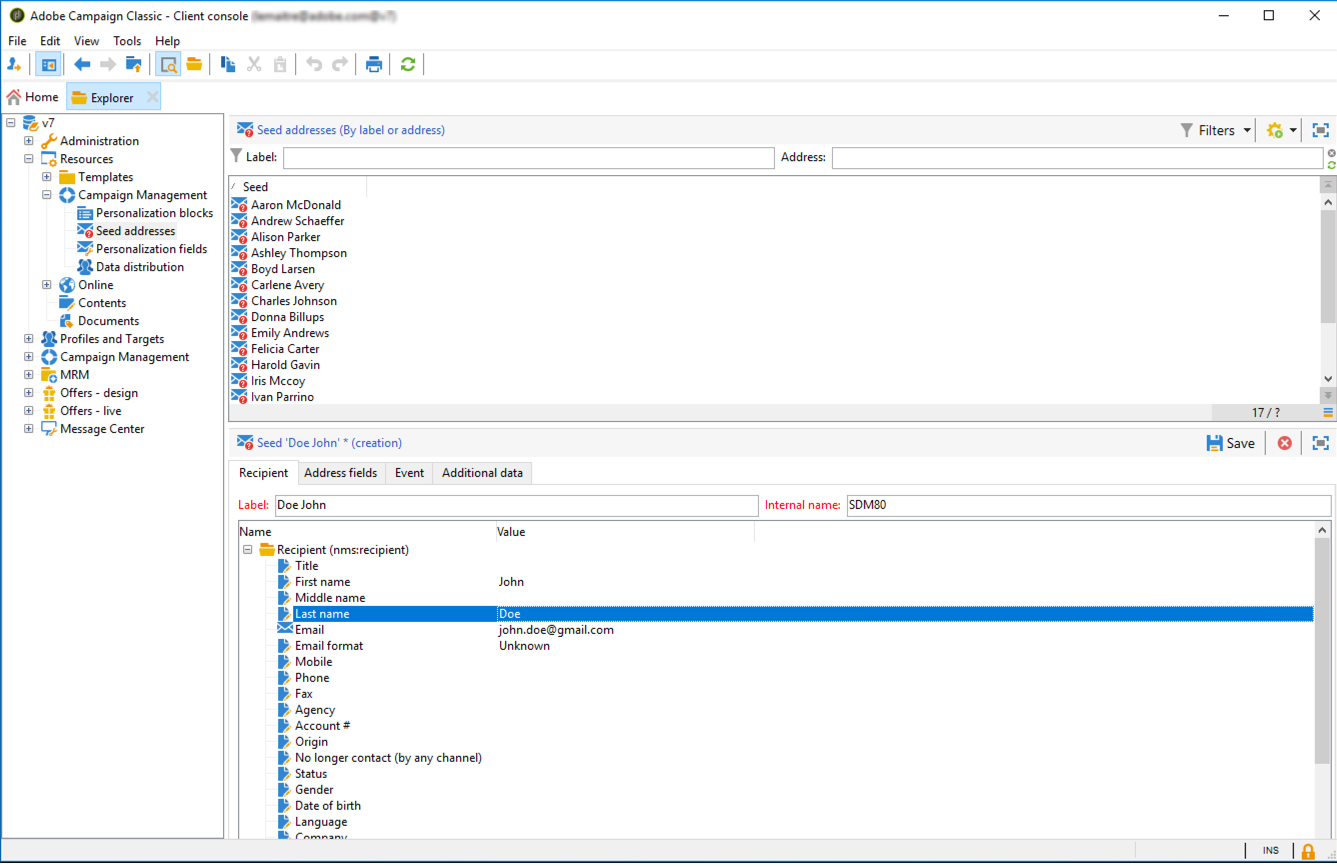The image size is (1337, 867).
Task: Open the Filters dropdown
Action: pyautogui.click(x=1216, y=130)
